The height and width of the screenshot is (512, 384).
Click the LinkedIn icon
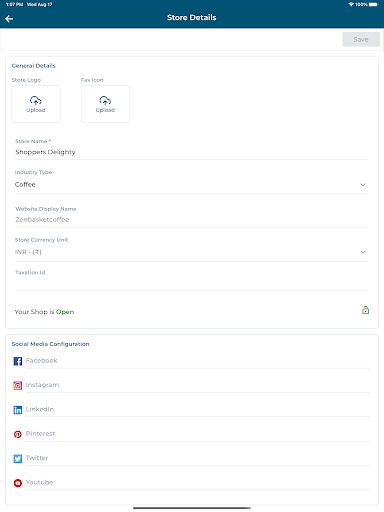click(18, 410)
